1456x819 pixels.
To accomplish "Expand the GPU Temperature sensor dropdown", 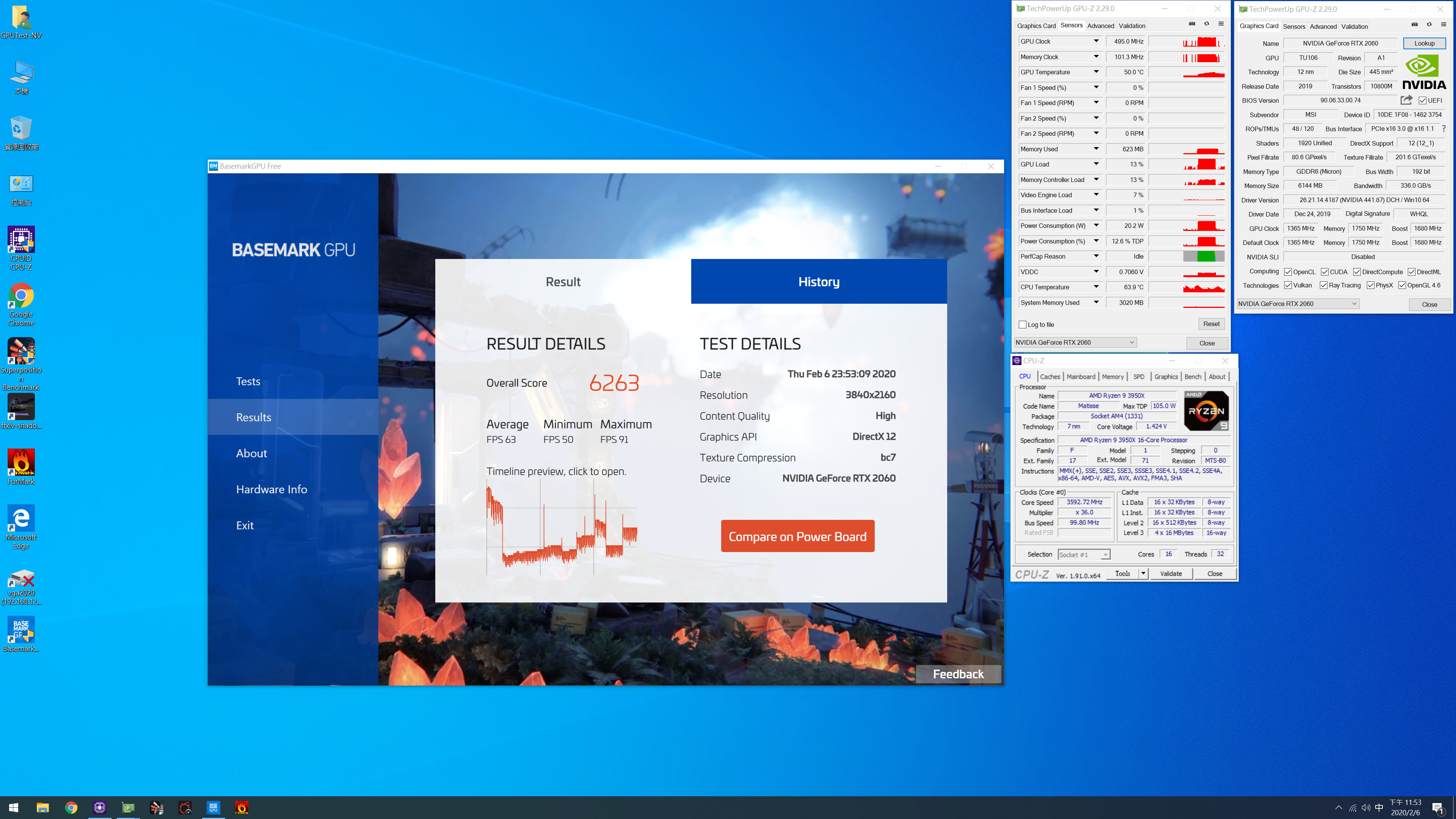I will [x=1095, y=72].
